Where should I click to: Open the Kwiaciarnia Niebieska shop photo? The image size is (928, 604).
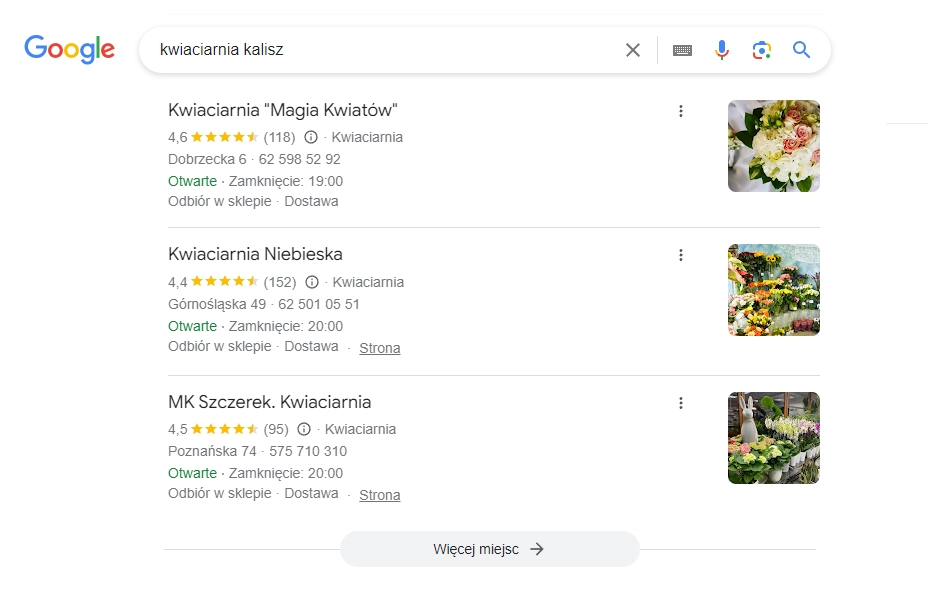773,290
